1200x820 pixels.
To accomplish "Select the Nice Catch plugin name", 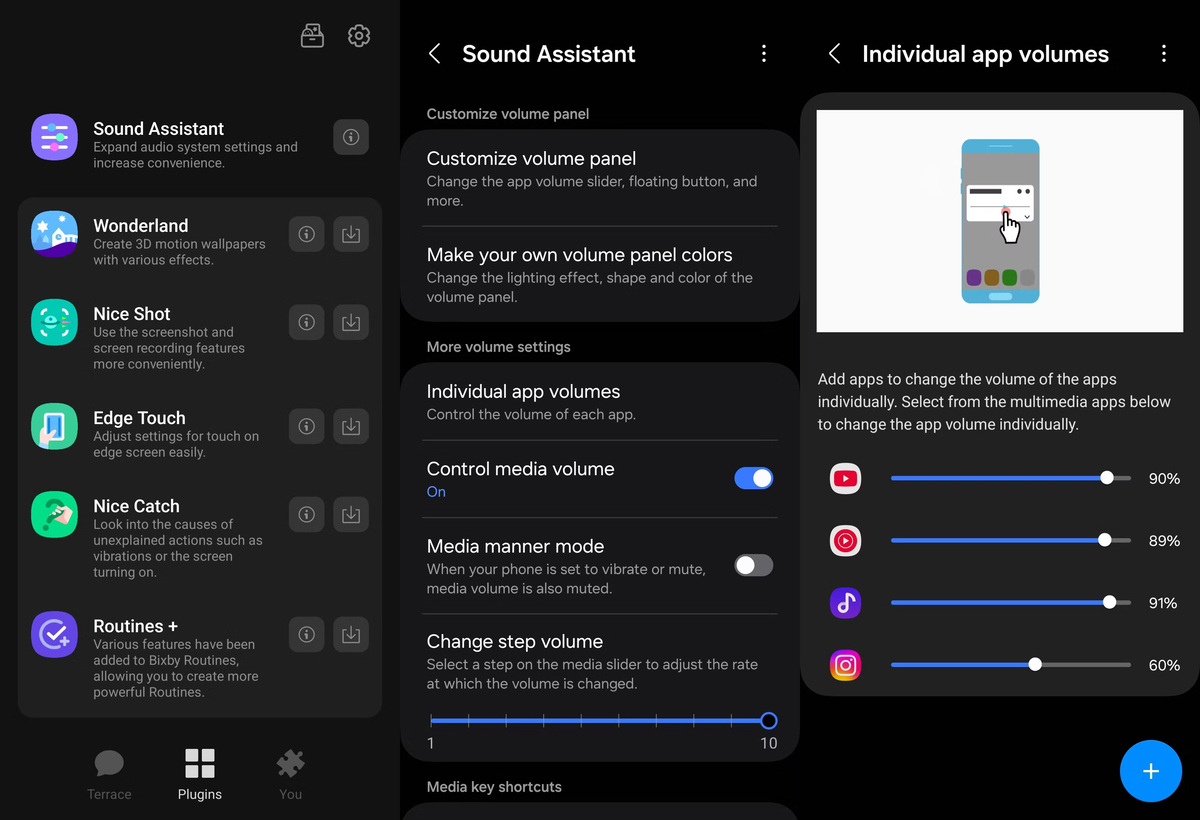I will point(136,506).
